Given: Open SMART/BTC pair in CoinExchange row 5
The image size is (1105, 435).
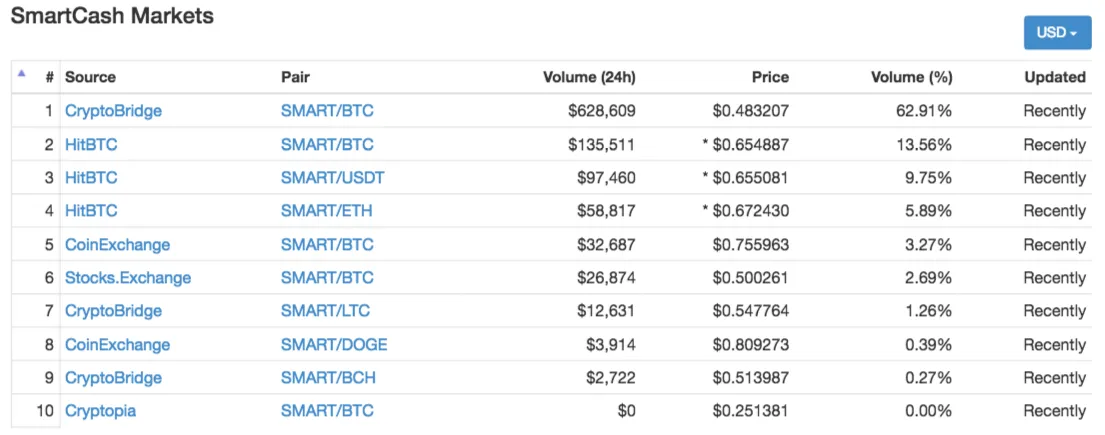Looking at the screenshot, I should pyautogui.click(x=327, y=245).
